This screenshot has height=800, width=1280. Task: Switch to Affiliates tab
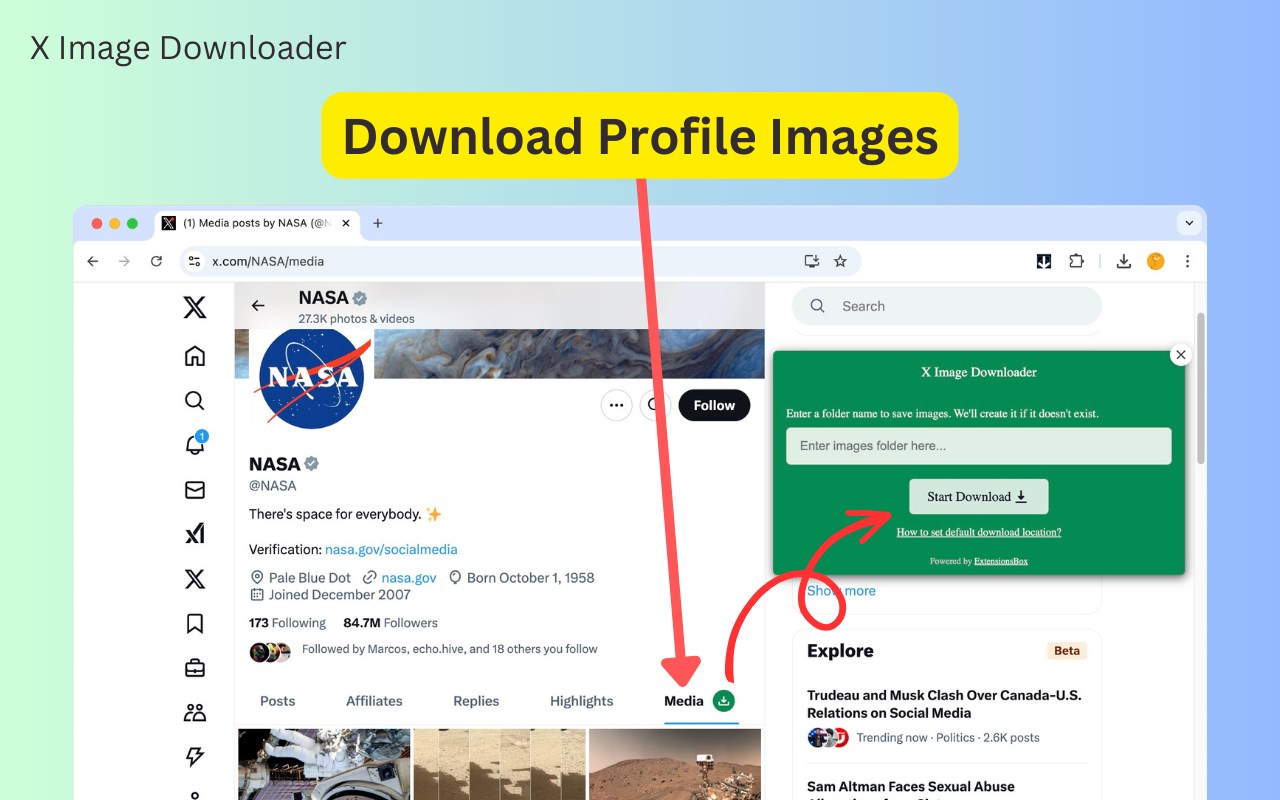coord(374,701)
